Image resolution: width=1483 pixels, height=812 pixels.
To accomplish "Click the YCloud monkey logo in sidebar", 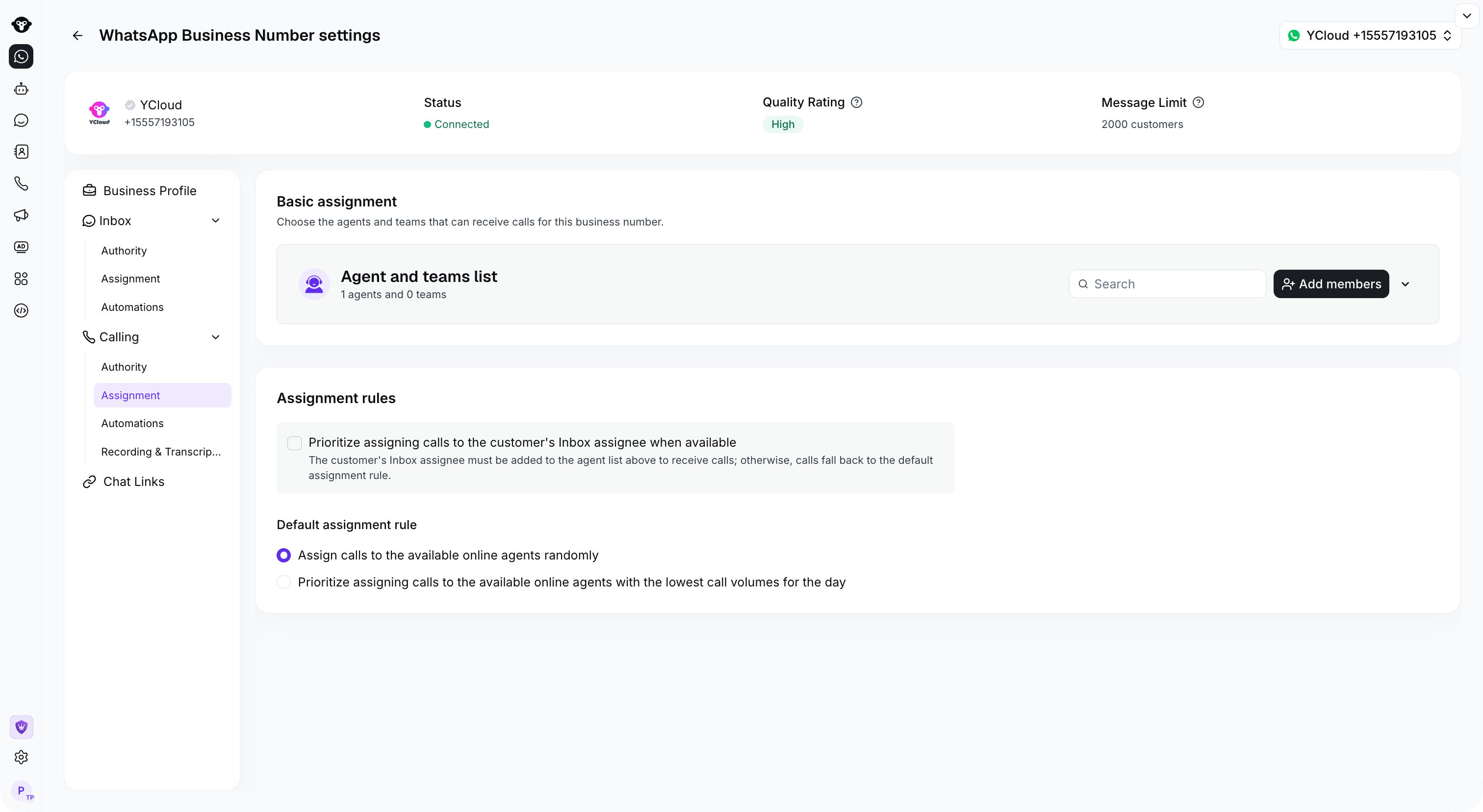I will (x=21, y=25).
